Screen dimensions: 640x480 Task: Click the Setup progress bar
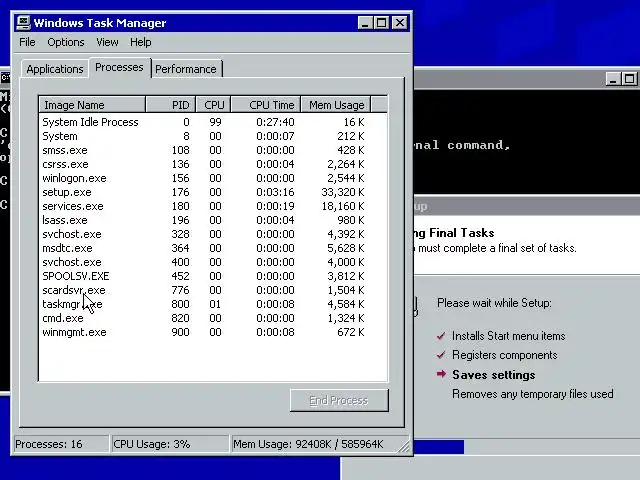(527, 447)
